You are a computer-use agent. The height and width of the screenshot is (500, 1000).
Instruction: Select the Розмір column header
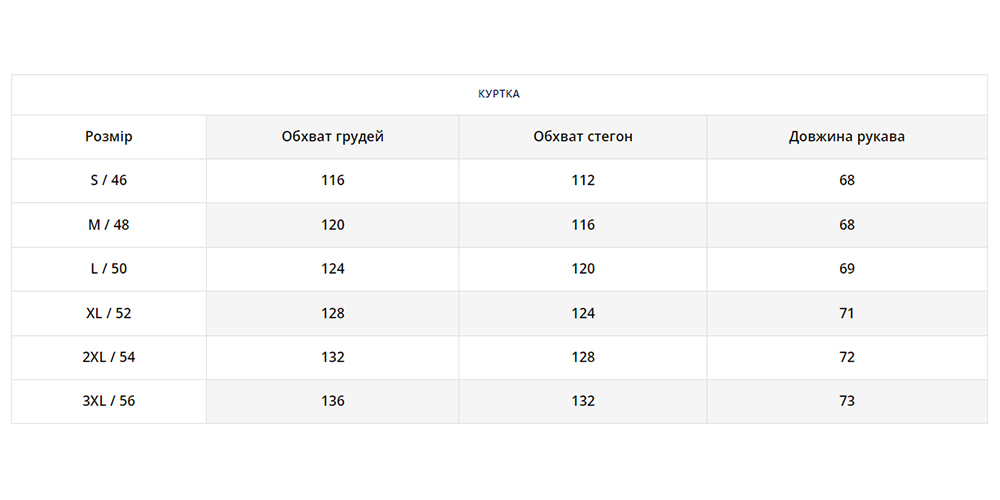(109, 137)
